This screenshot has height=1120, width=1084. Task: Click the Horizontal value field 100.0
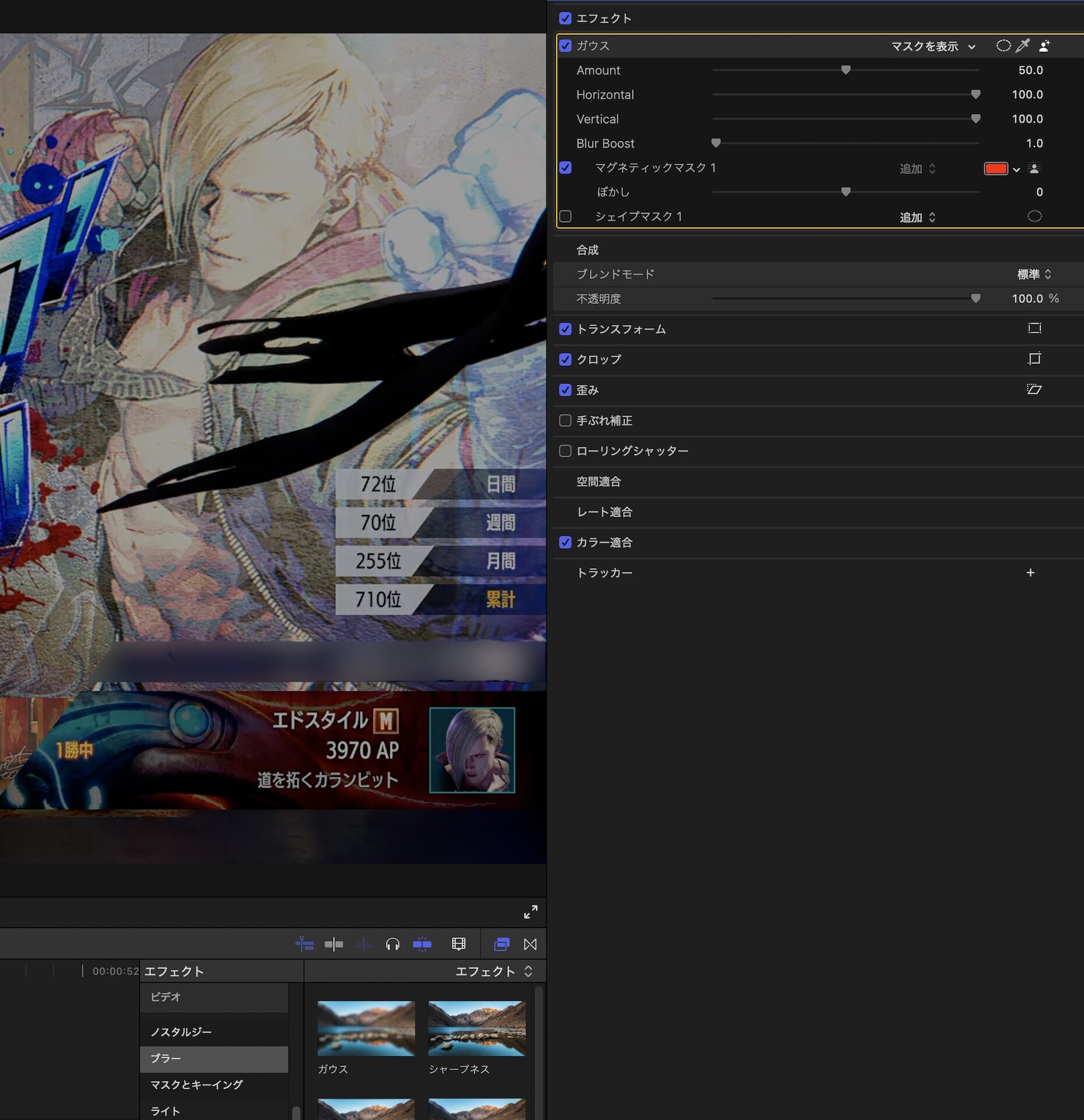coord(1027,94)
